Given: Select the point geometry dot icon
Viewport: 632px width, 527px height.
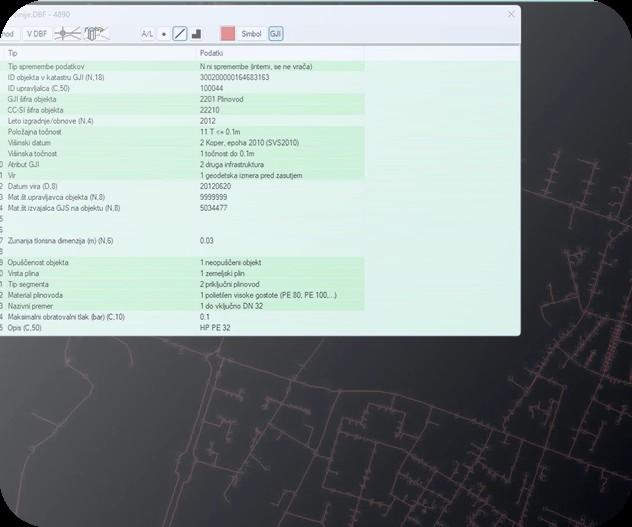Looking at the screenshot, I should point(164,34).
